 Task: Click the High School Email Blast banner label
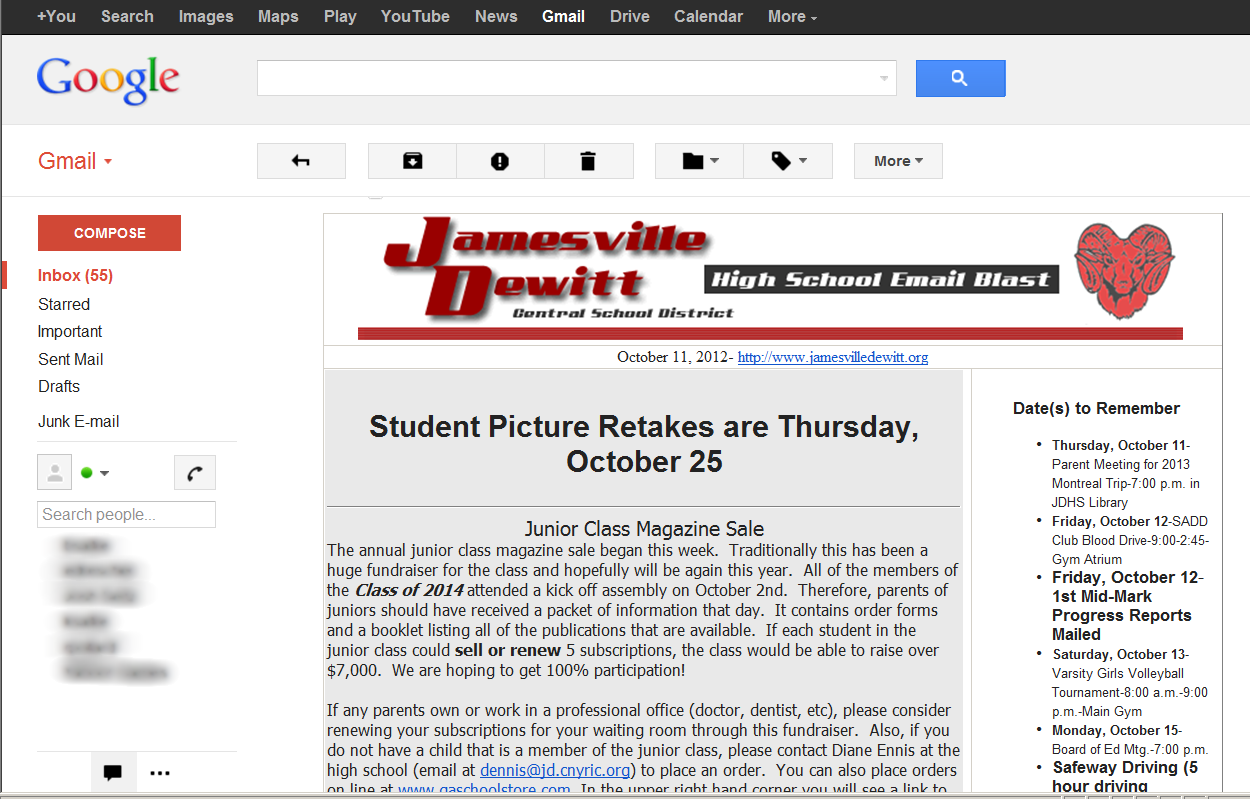[x=881, y=279]
